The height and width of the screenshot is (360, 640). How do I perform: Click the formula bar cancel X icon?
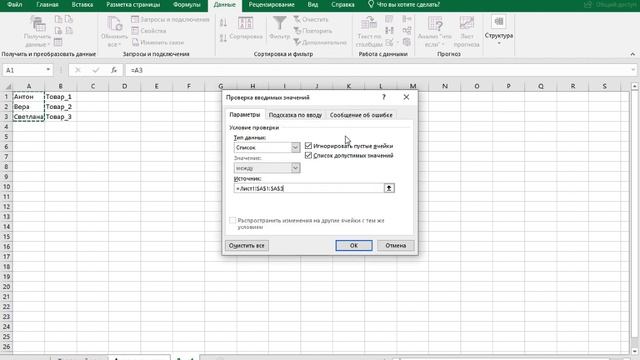78,70
